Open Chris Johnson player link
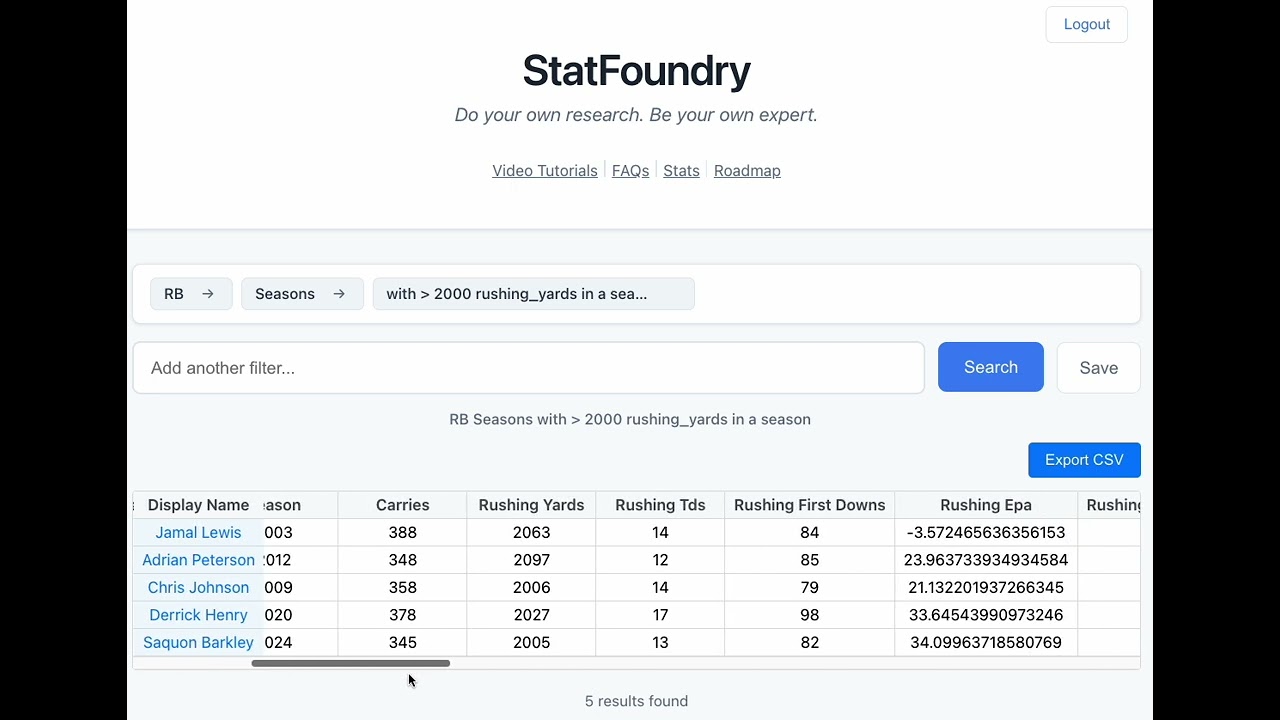Viewport: 1280px width, 720px height. coord(198,588)
